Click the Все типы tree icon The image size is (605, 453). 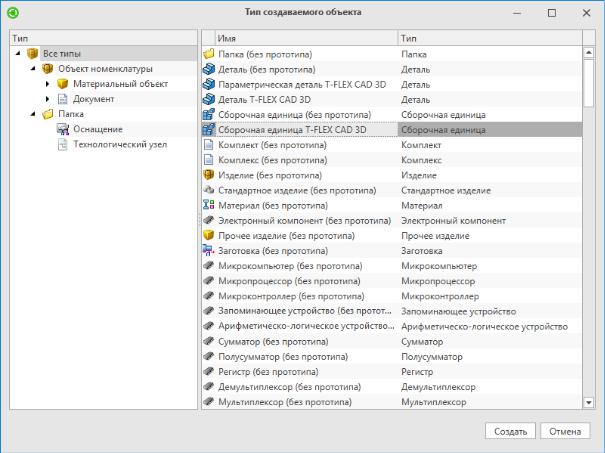click(x=33, y=53)
